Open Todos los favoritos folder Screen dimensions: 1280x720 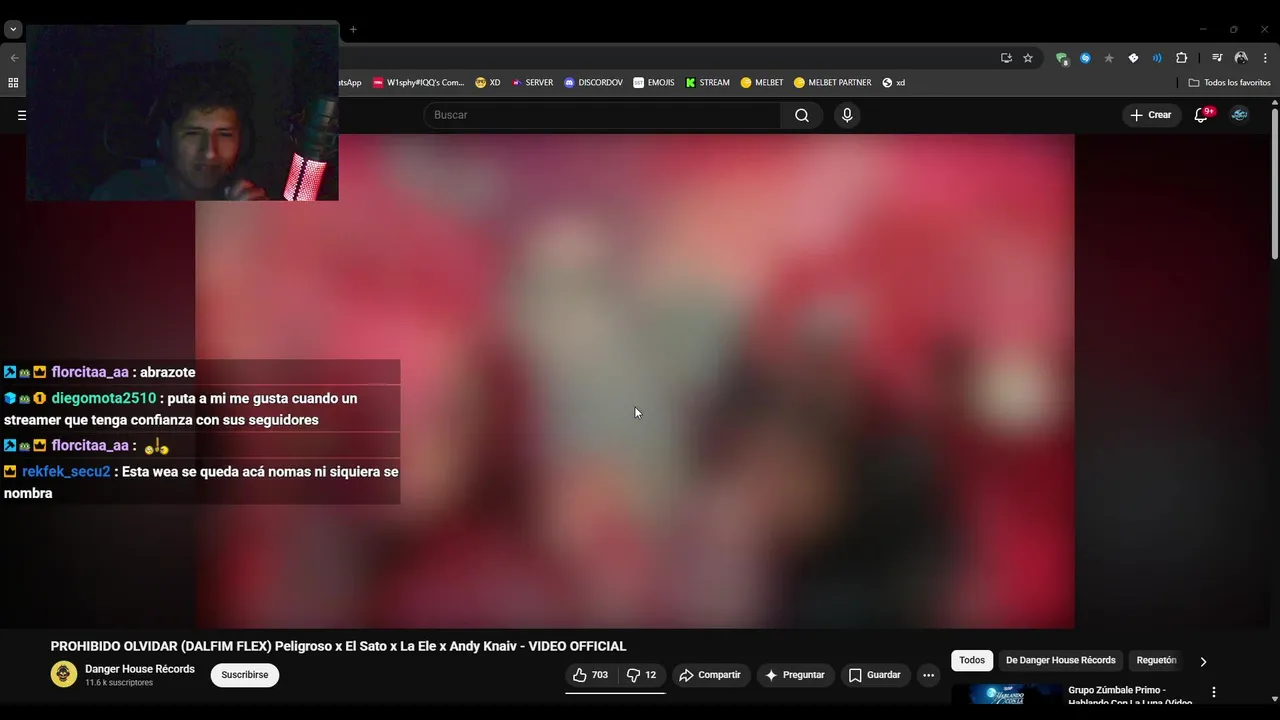[1229, 83]
